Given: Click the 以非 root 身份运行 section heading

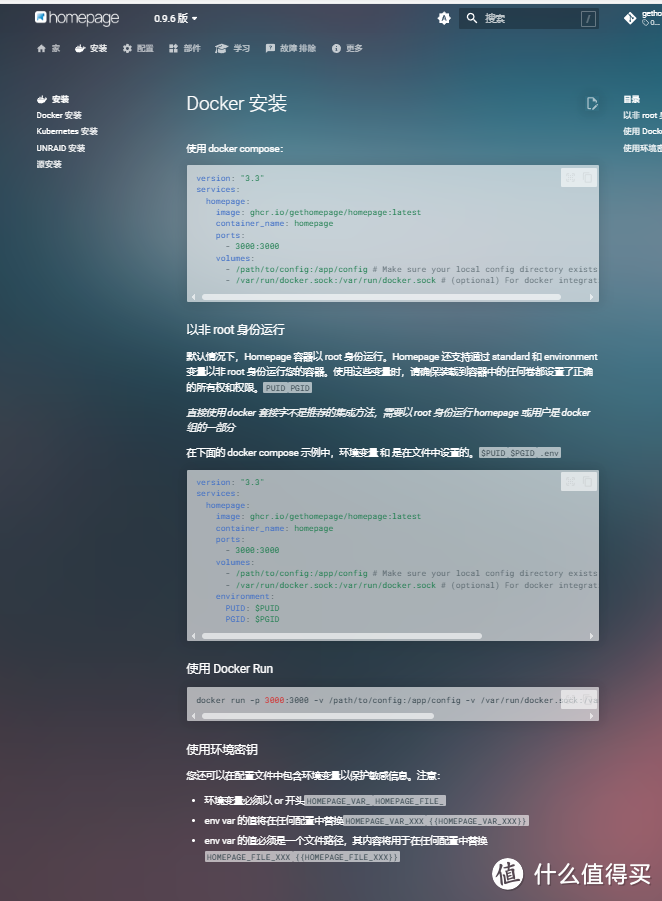Looking at the screenshot, I should tap(236, 330).
